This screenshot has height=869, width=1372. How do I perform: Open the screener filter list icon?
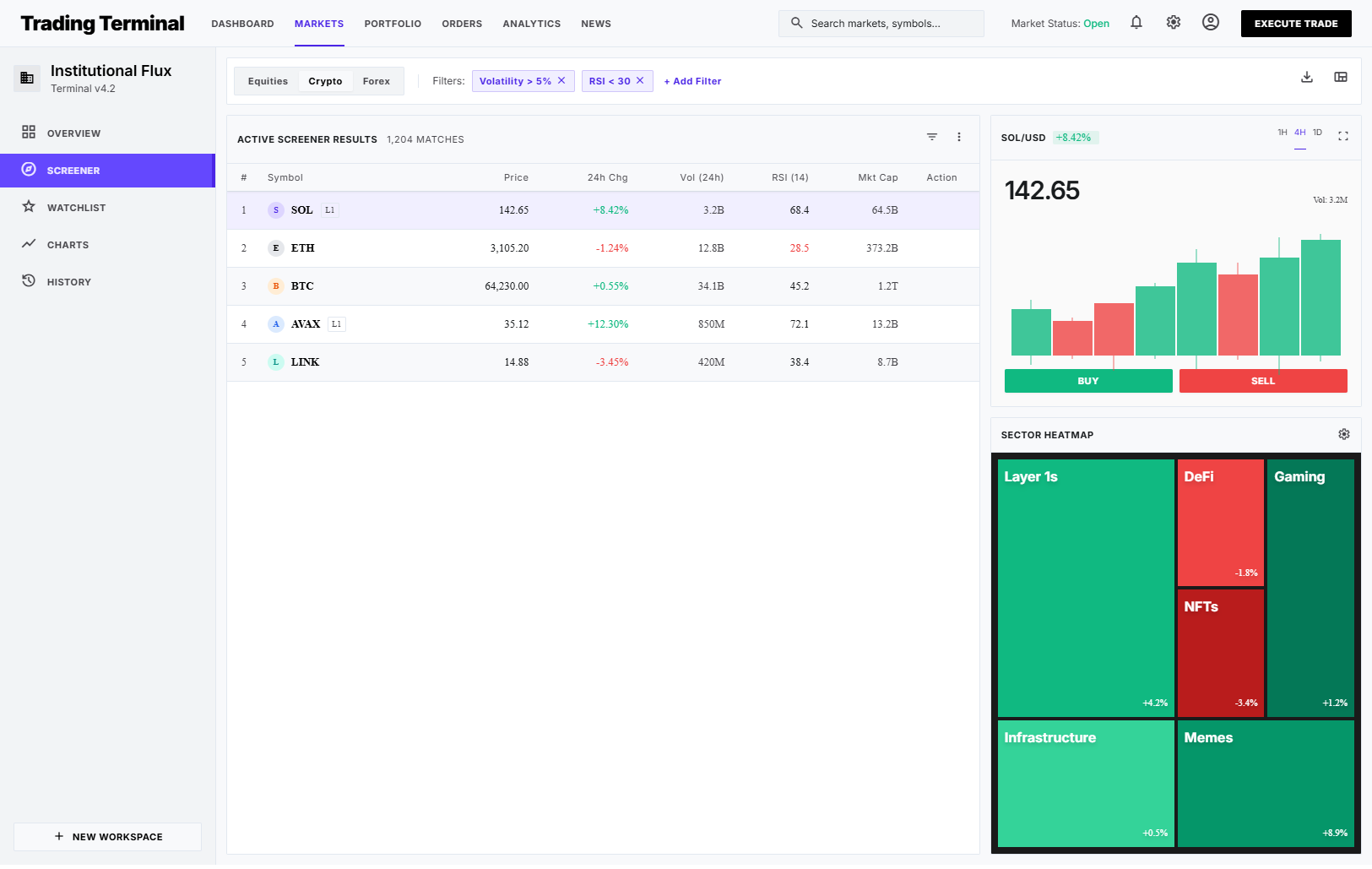click(x=932, y=137)
